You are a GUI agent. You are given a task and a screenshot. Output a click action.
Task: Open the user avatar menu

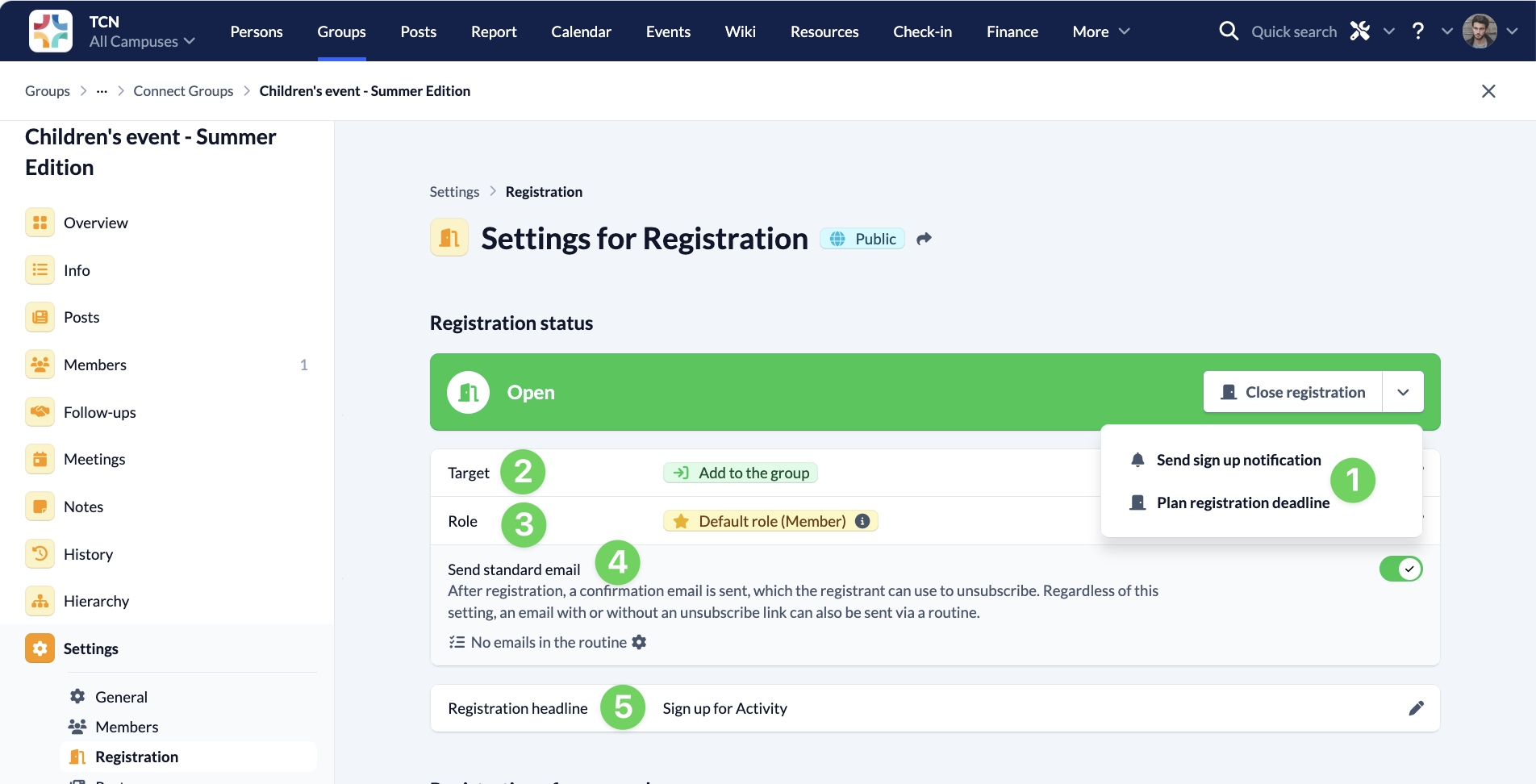pyautogui.click(x=1480, y=31)
